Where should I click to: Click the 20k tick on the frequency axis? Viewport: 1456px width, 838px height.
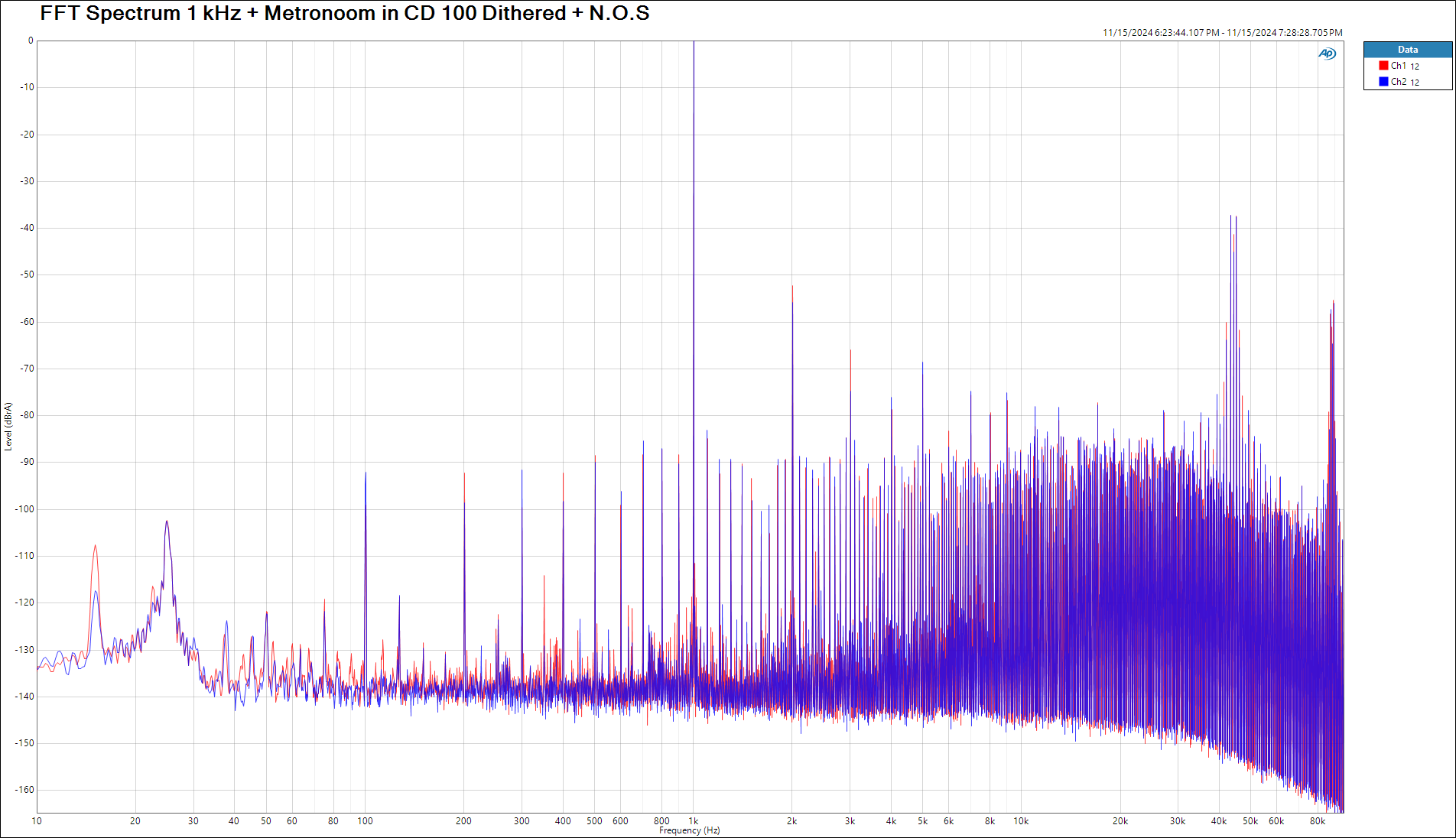coord(1120,821)
